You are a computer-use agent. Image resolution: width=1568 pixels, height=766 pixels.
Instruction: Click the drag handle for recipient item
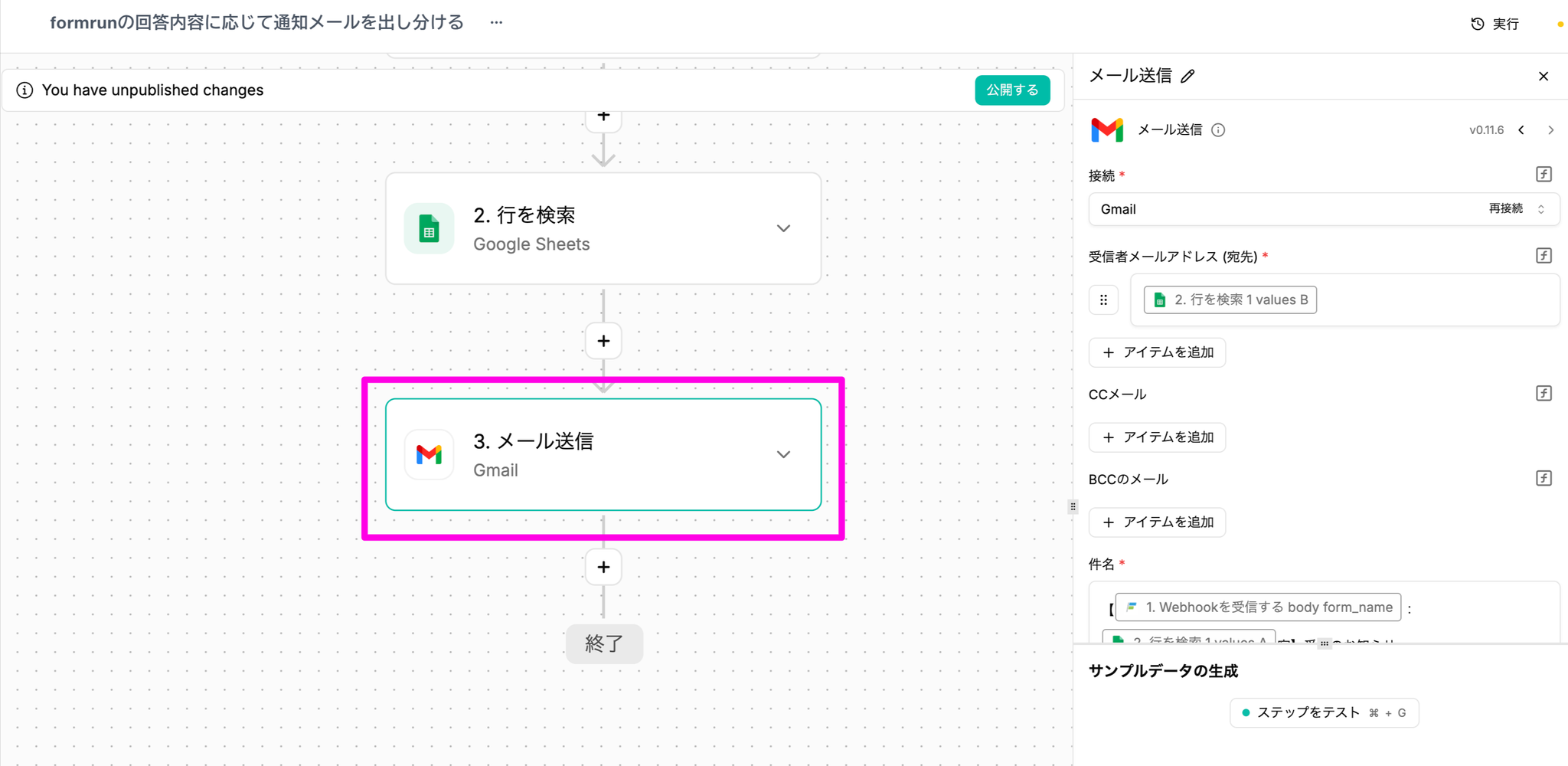click(1103, 300)
